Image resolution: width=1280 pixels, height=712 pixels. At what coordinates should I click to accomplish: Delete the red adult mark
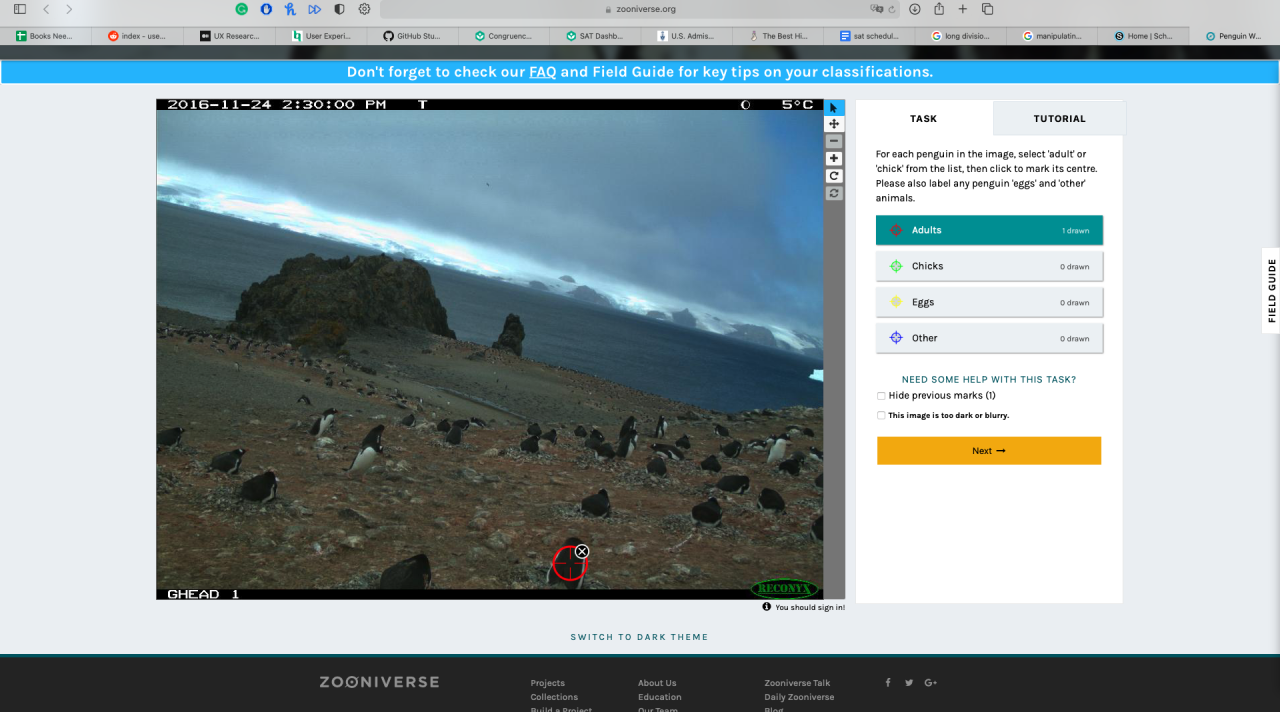(582, 551)
